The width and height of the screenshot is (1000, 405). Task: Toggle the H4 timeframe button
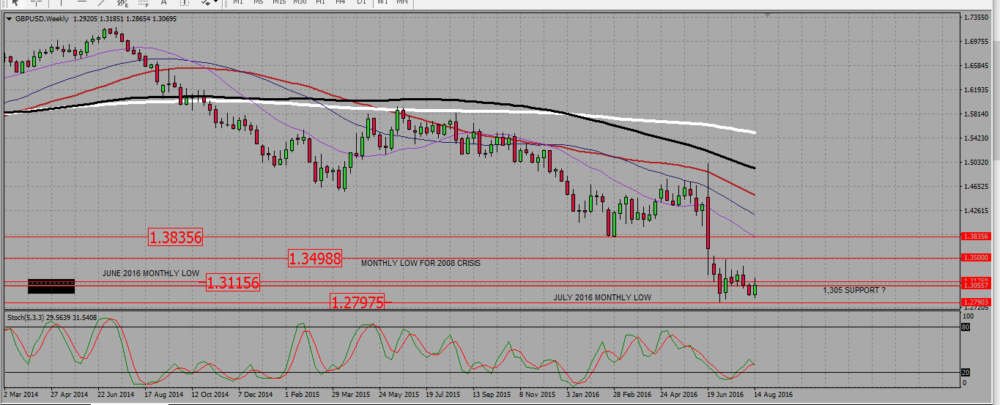(x=341, y=3)
